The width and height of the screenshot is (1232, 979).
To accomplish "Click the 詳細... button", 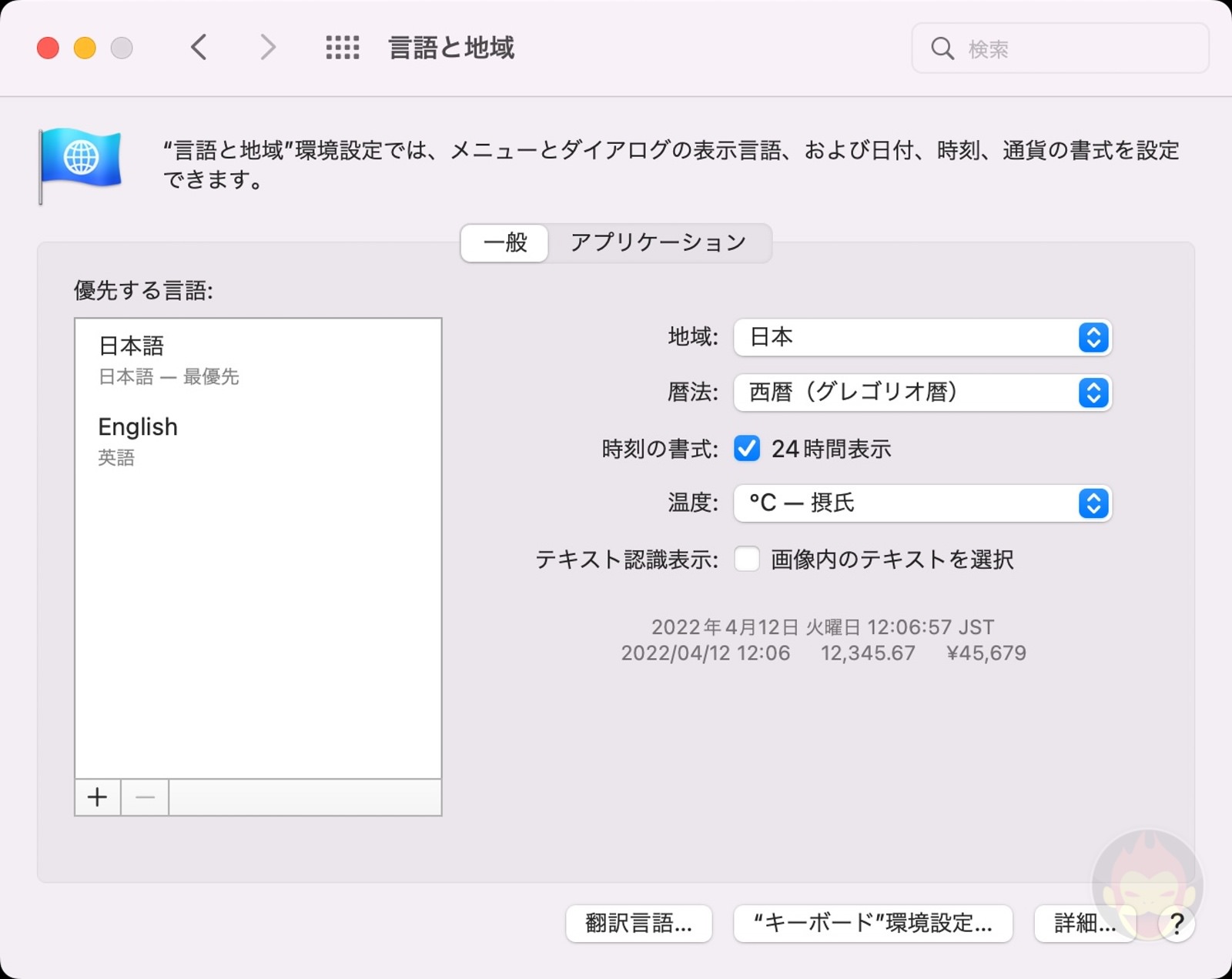I will coord(1085,923).
